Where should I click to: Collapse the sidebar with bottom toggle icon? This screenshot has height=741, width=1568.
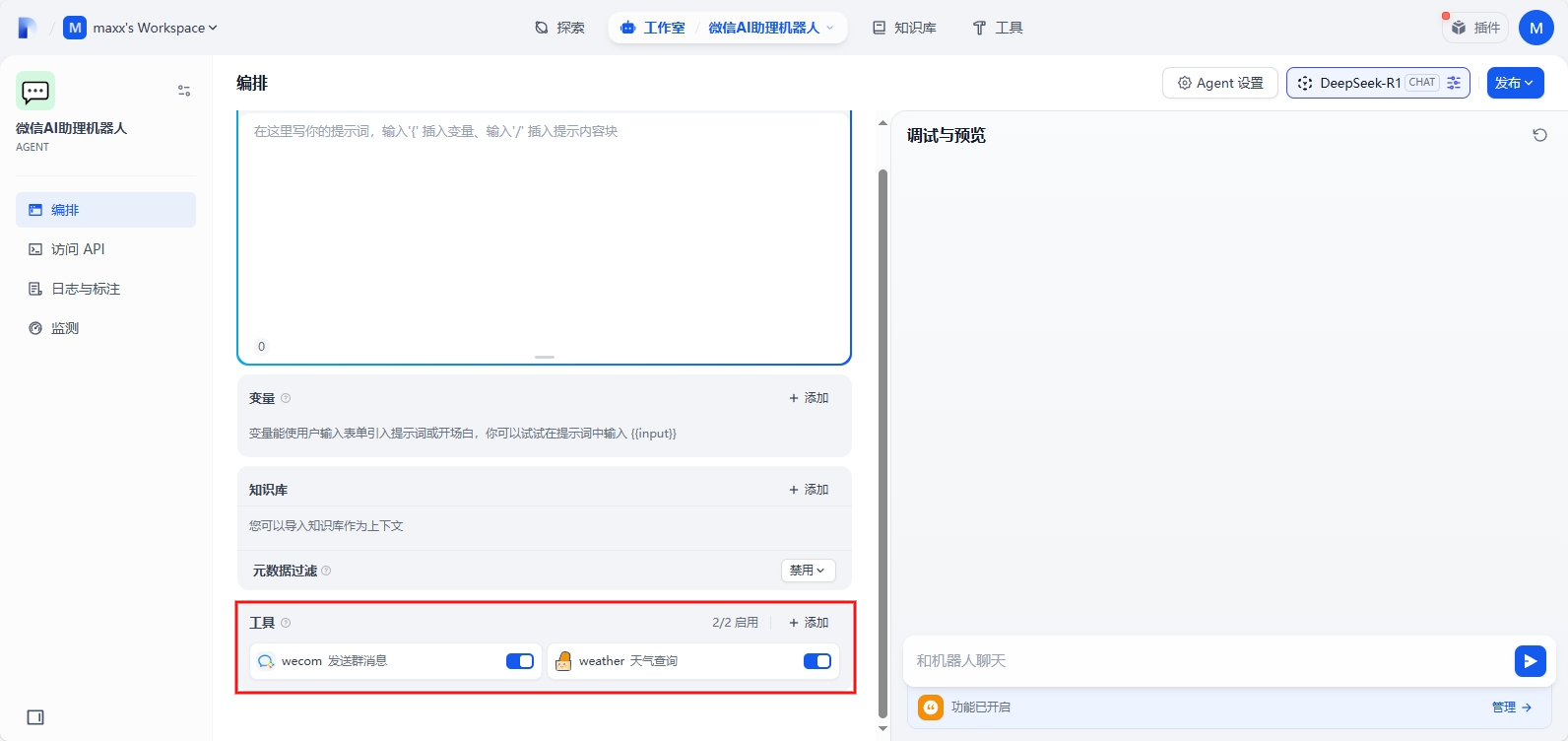click(x=35, y=717)
